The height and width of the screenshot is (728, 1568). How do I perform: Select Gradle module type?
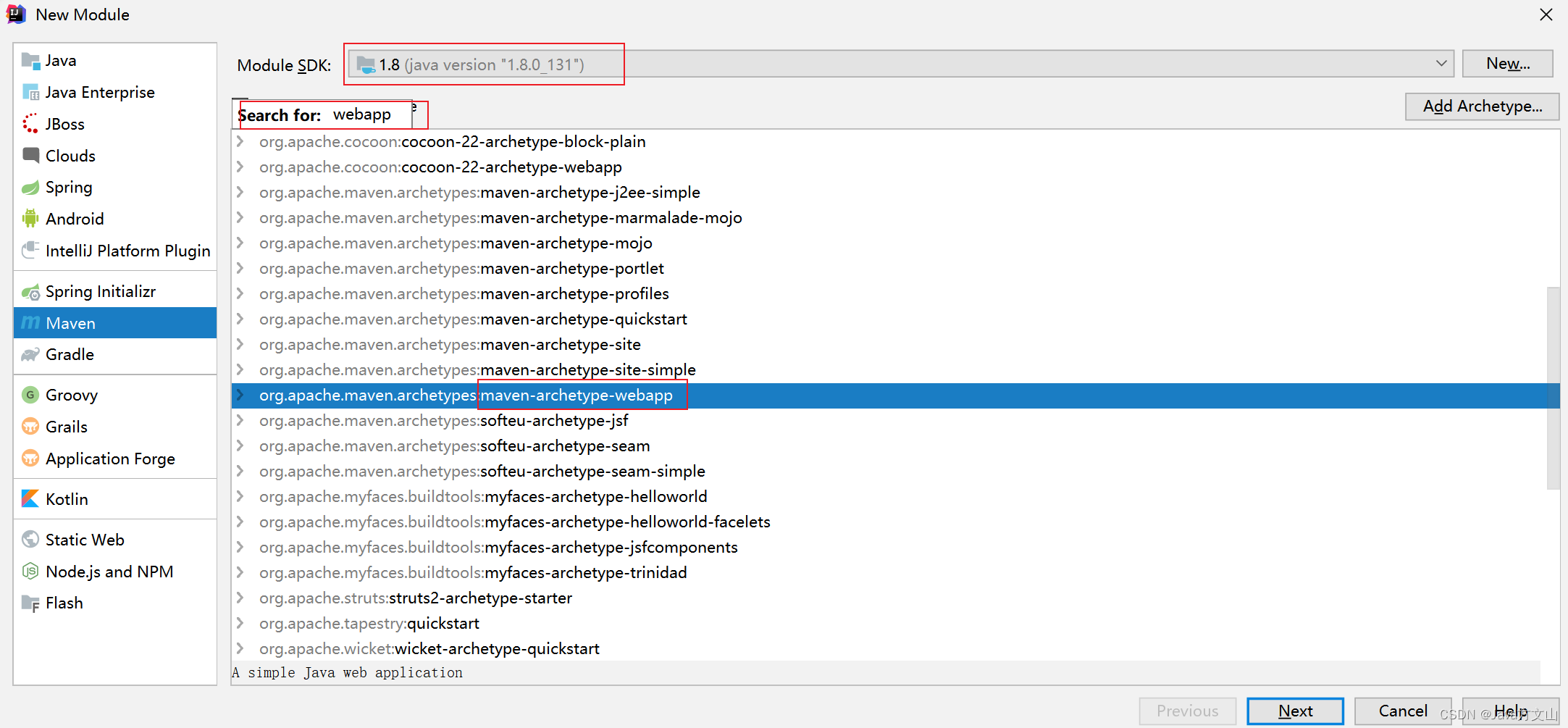pyautogui.click(x=115, y=354)
